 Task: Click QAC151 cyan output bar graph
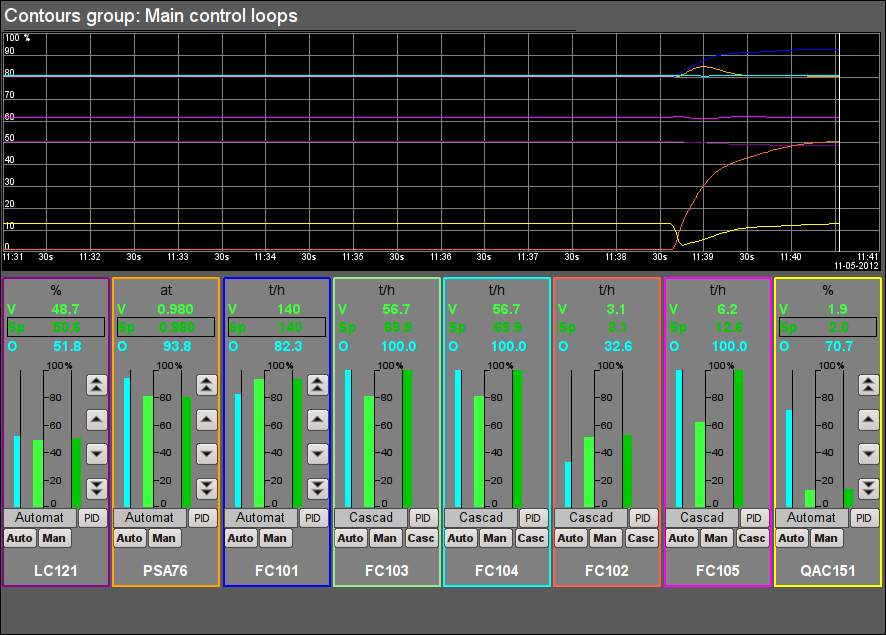(x=789, y=459)
